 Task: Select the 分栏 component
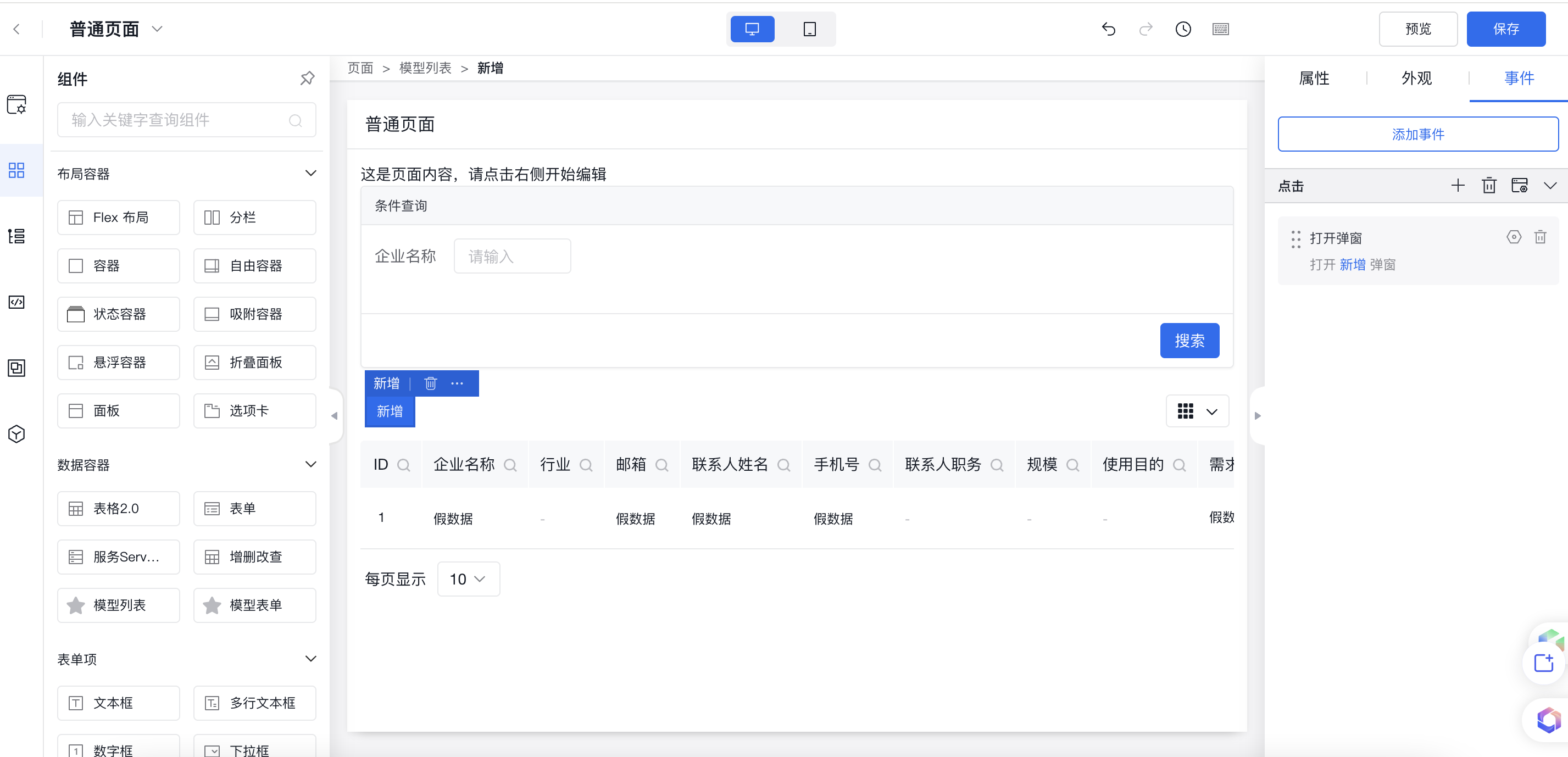point(254,217)
